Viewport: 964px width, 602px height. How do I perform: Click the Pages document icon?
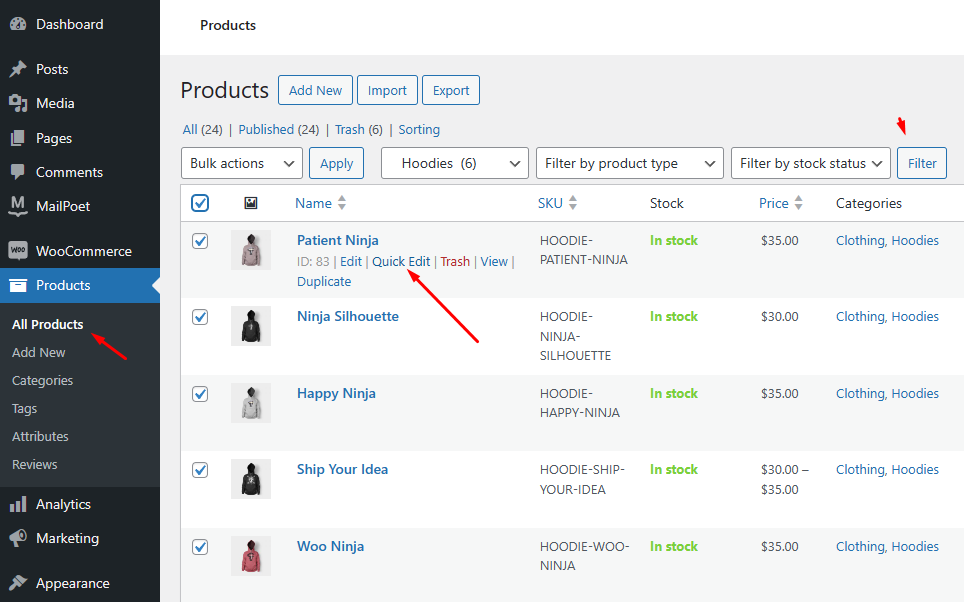[x=18, y=138]
